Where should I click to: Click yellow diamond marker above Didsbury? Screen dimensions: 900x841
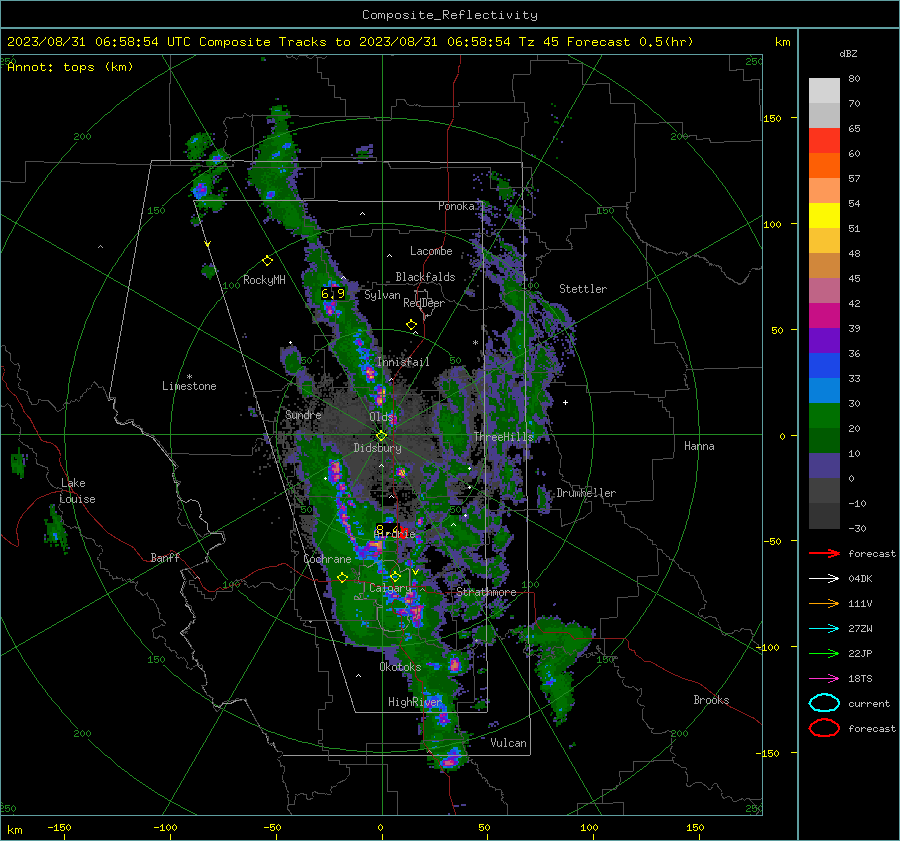click(381, 436)
